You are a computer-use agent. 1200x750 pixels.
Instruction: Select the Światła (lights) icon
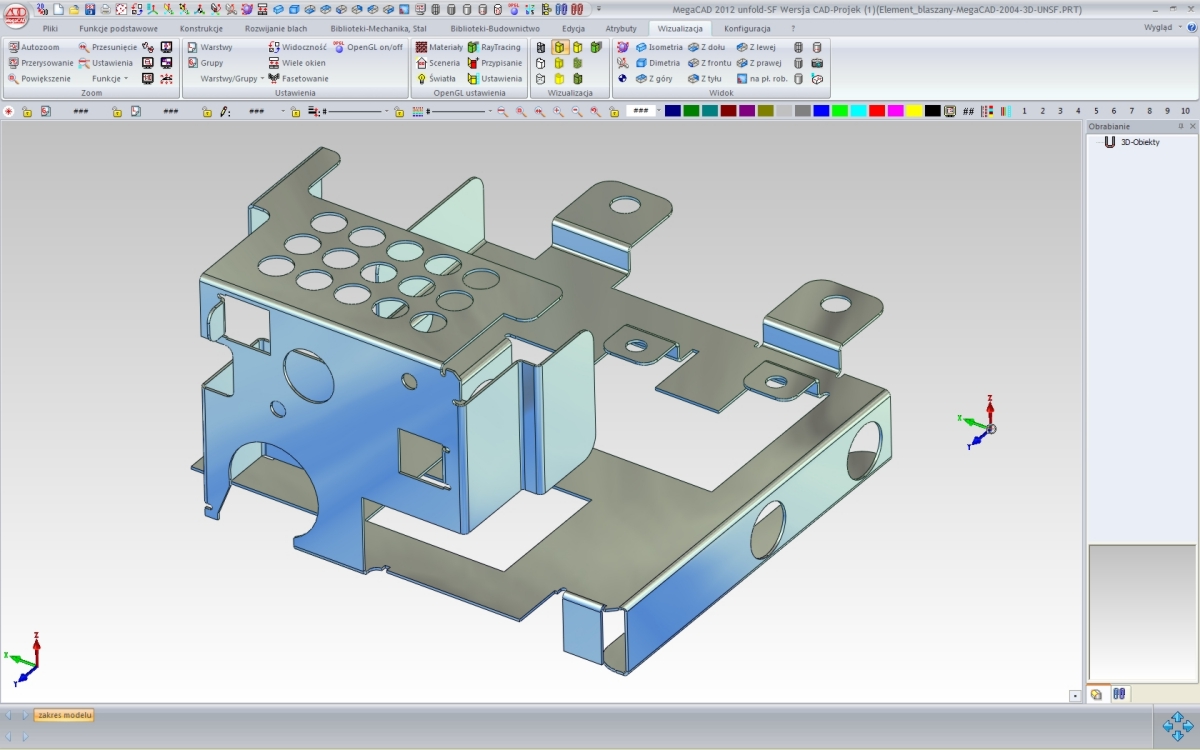(x=437, y=78)
